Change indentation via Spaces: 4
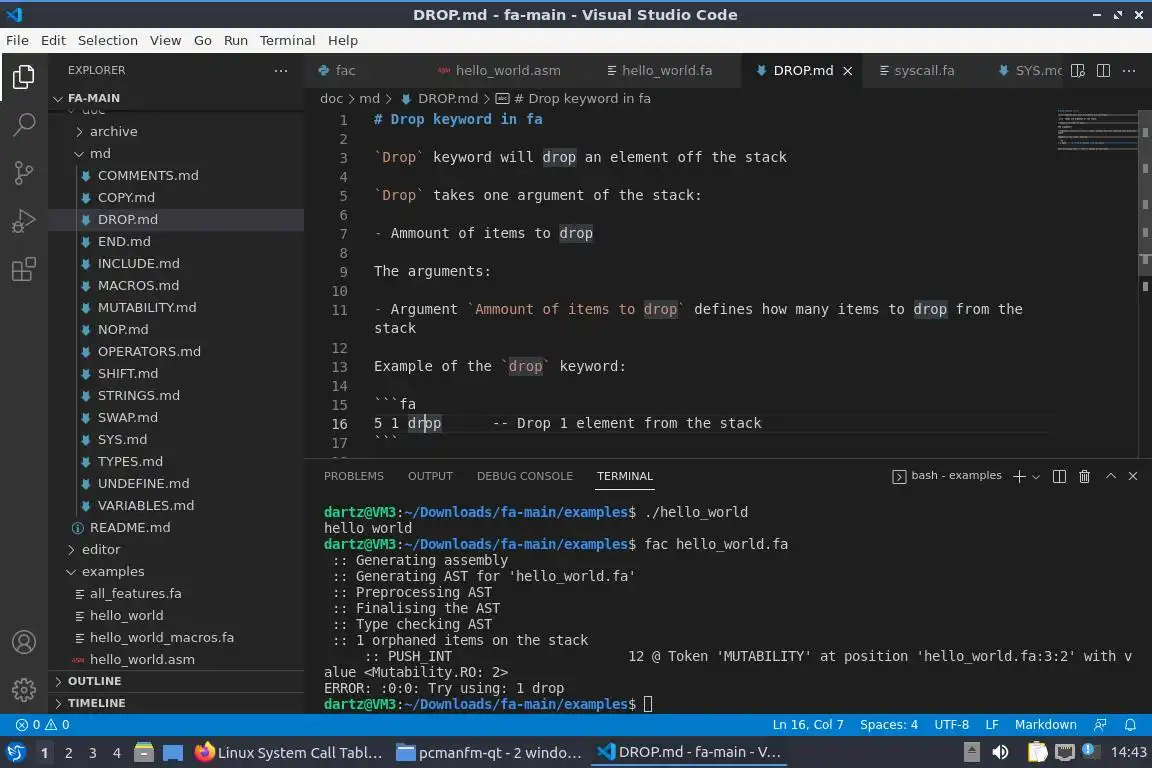Viewport: 1152px width, 768px height. click(x=888, y=725)
